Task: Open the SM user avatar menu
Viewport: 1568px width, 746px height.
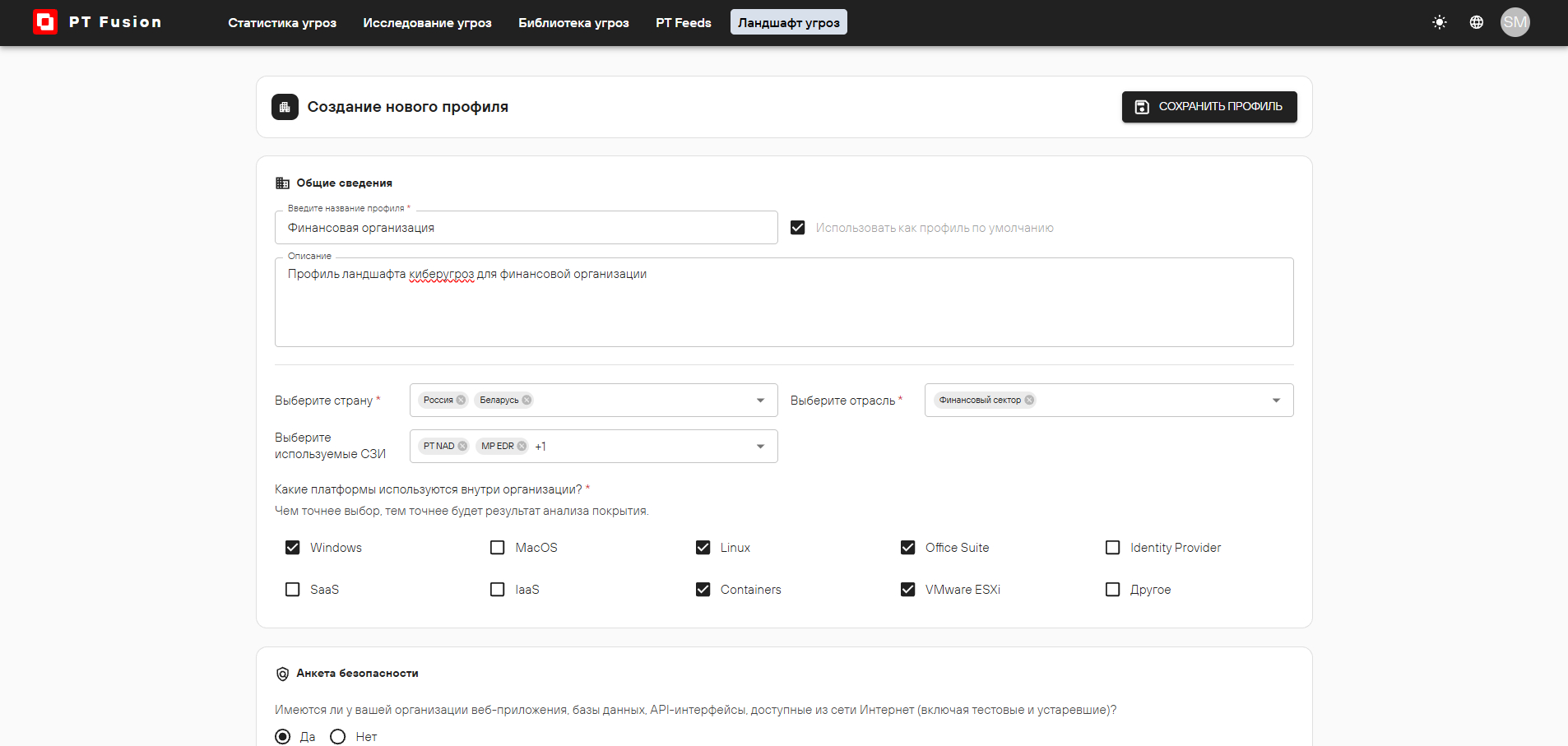Action: point(1515,22)
